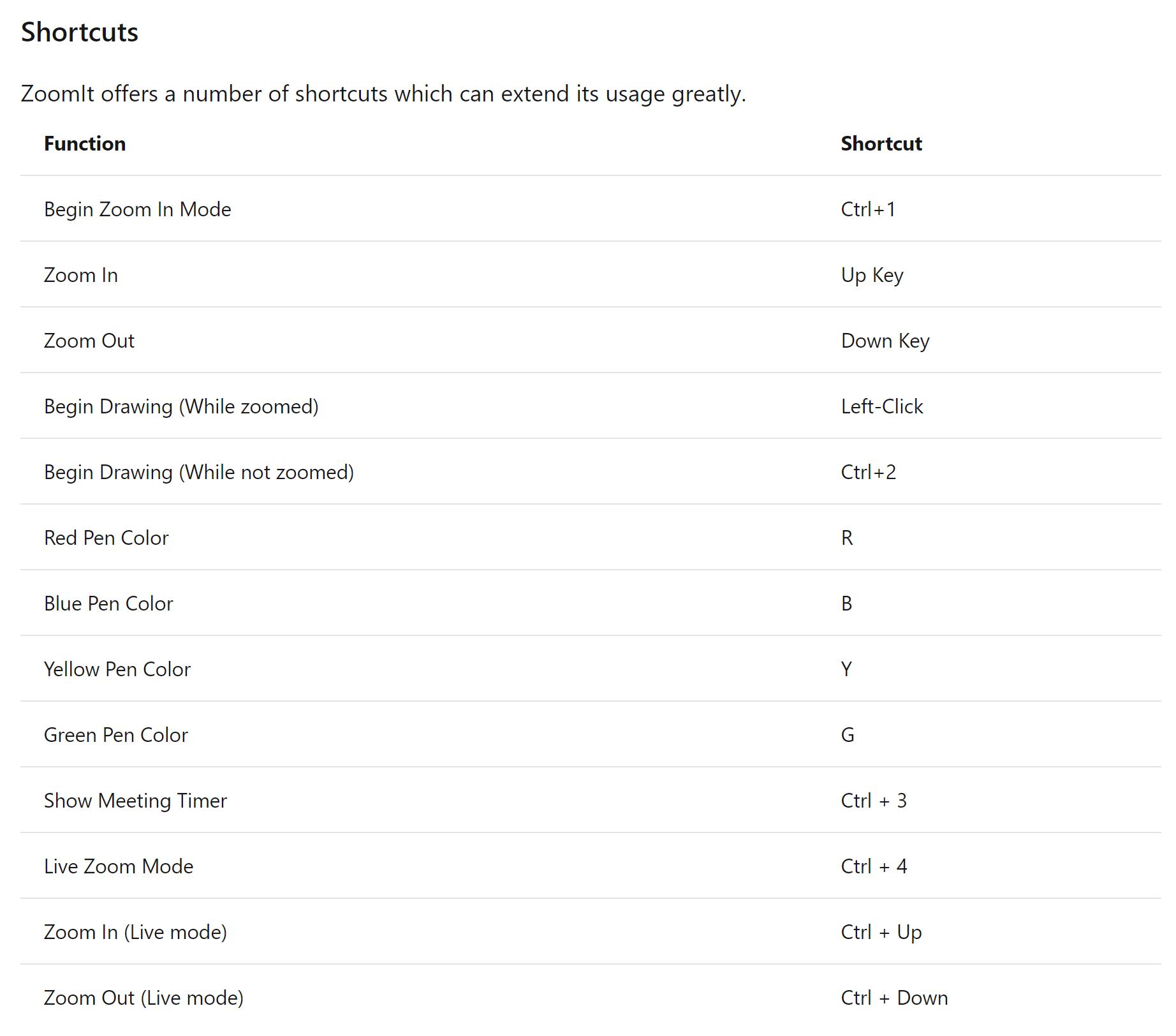
Task: Click the Zoom Out function cell
Action: tap(89, 341)
